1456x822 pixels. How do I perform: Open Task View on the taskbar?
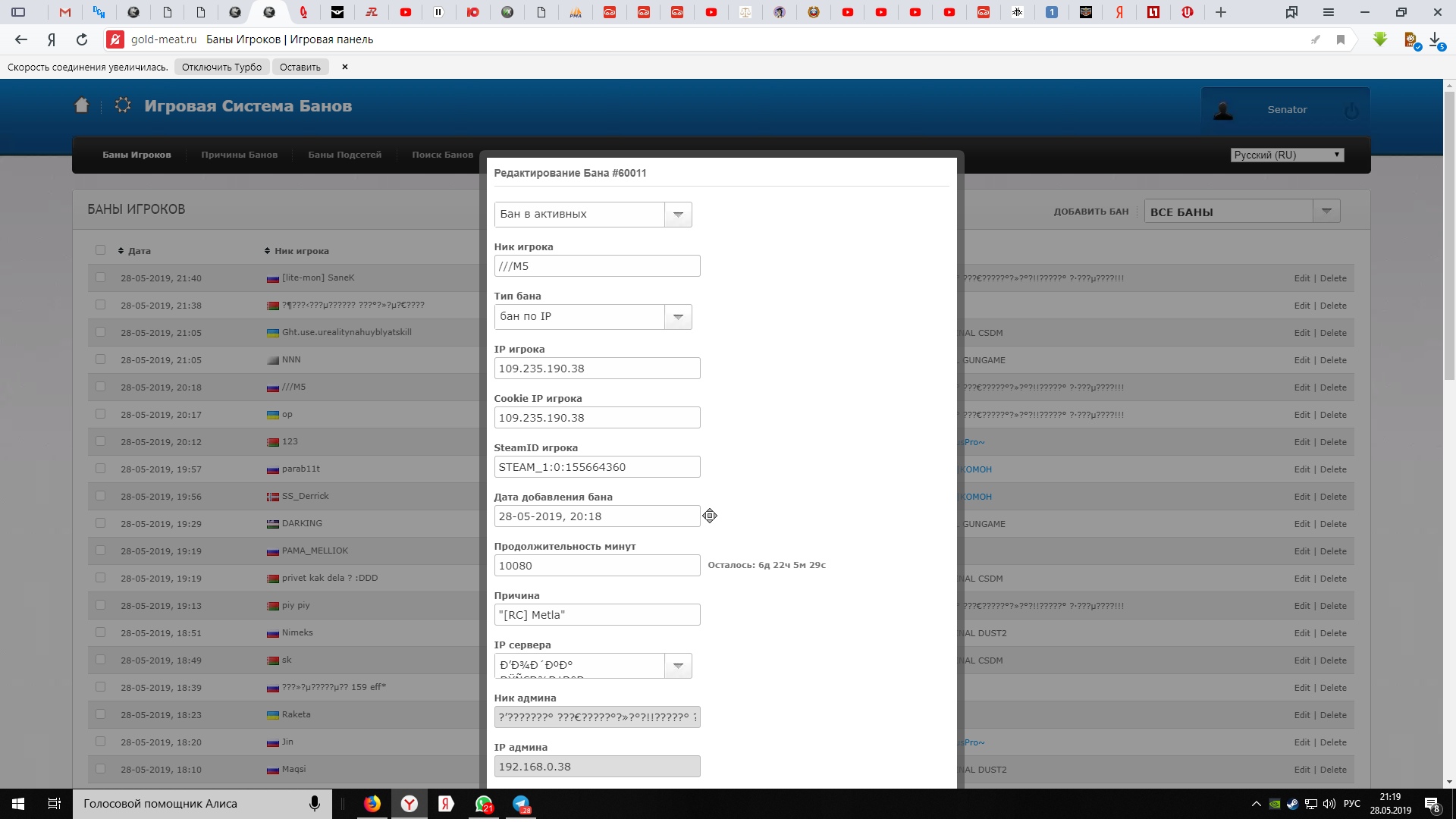[x=55, y=805]
